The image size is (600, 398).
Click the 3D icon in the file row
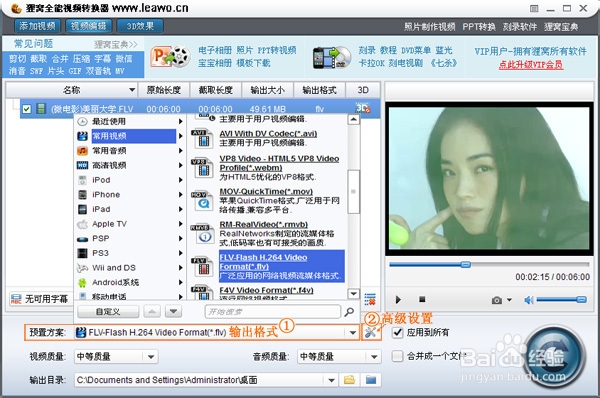click(x=362, y=108)
